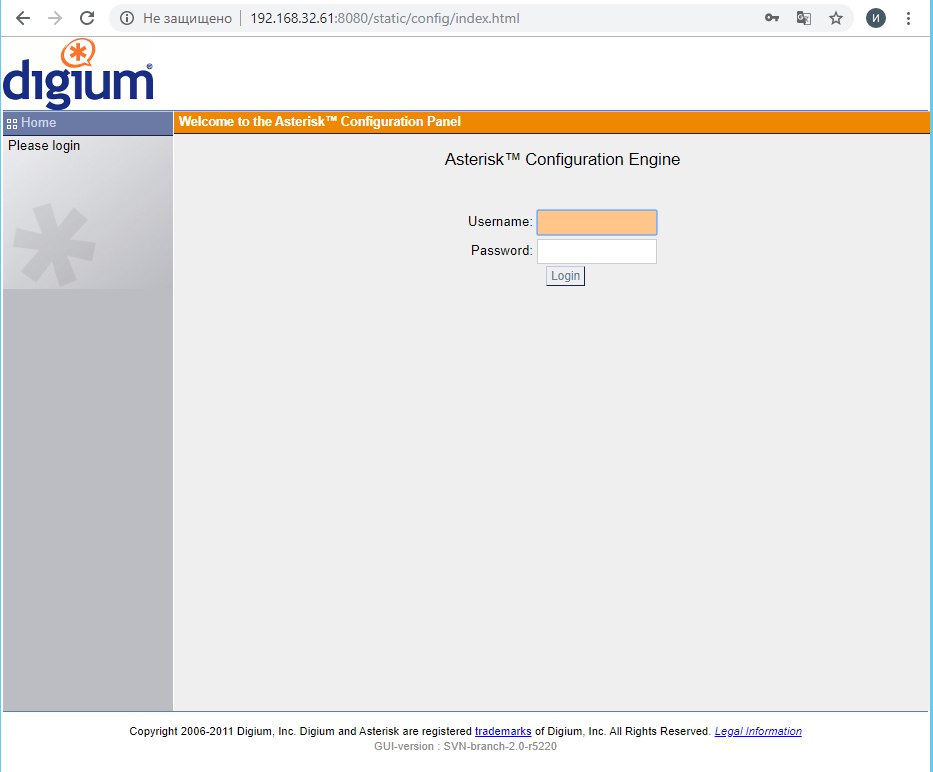This screenshot has width=933, height=772.
Task: Click the 'GUI-version : SVN-branch-2.0-r5220' text
Action: pyautogui.click(x=465, y=746)
